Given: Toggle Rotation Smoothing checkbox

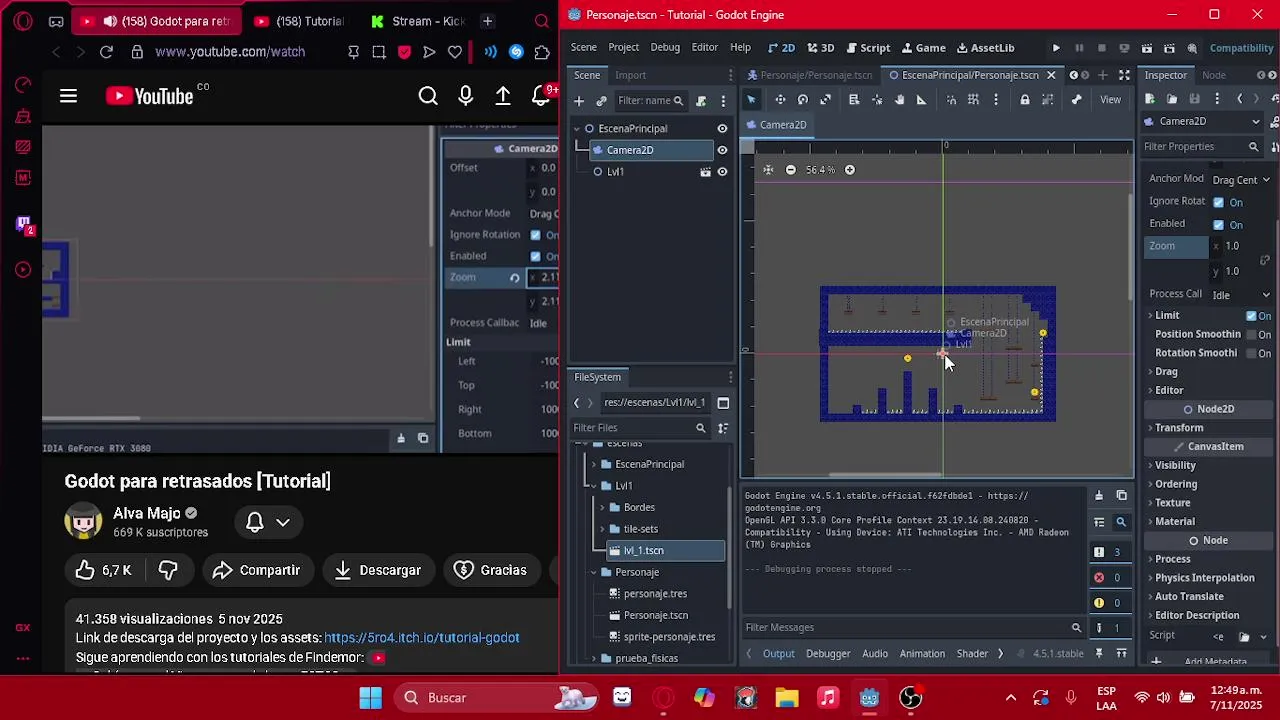Looking at the screenshot, I should 1251,353.
